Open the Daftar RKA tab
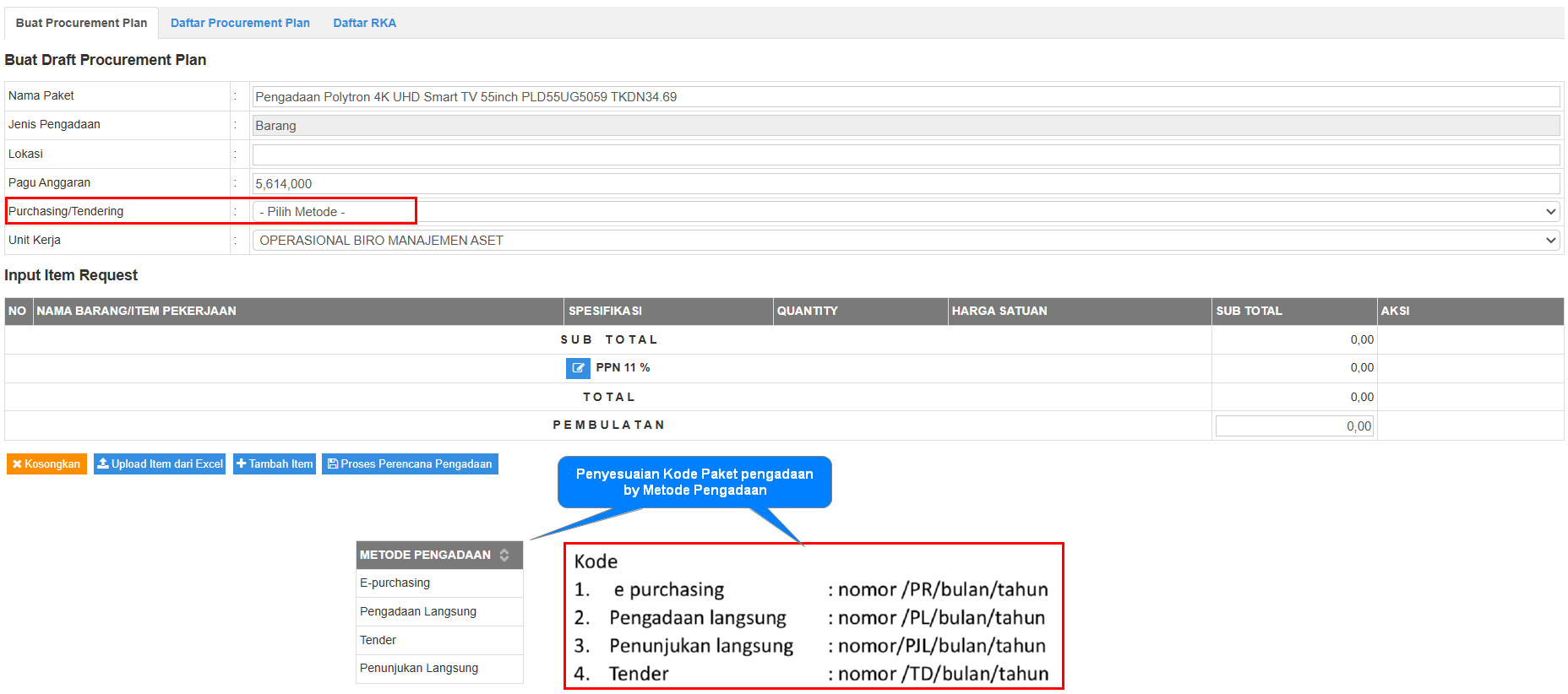1568x694 pixels. 364,23
